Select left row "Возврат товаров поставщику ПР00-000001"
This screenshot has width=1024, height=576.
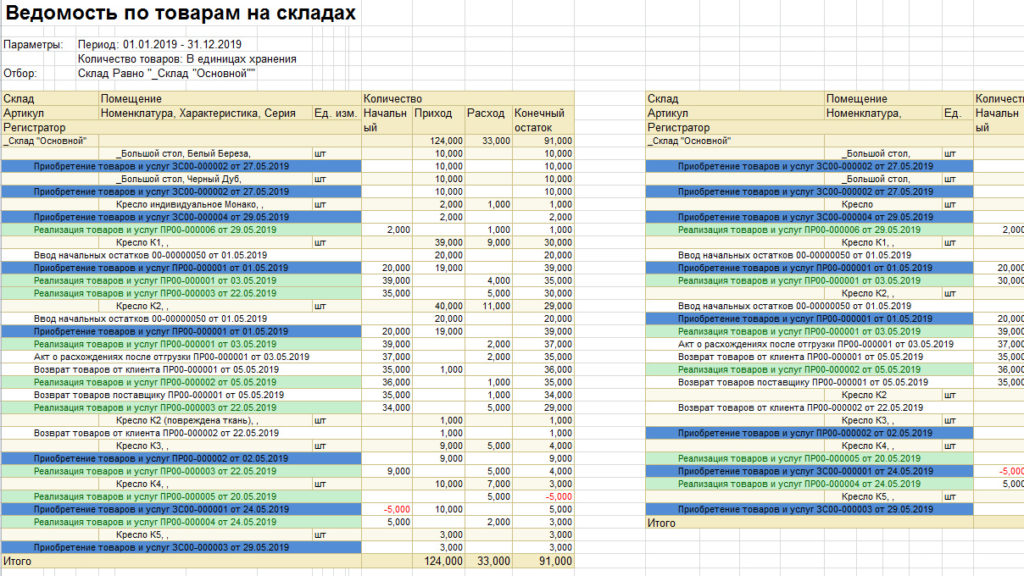coord(182,394)
